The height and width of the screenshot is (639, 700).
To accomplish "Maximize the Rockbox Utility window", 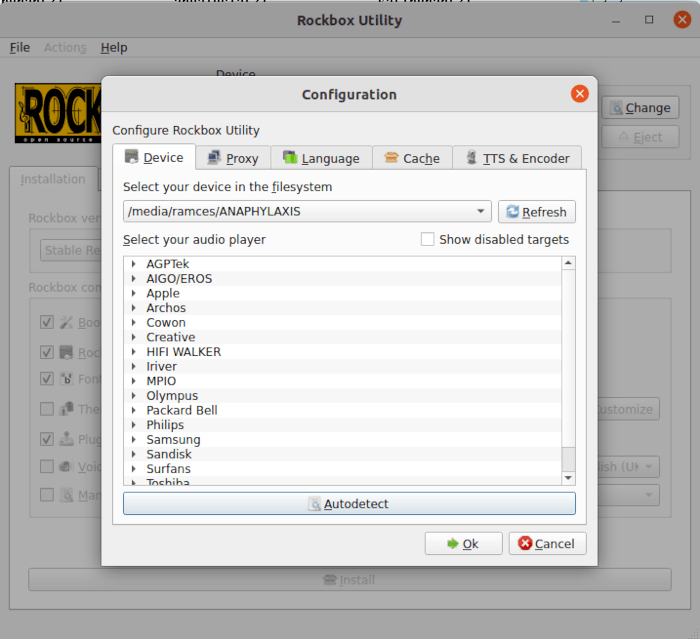I will pyautogui.click(x=649, y=20).
